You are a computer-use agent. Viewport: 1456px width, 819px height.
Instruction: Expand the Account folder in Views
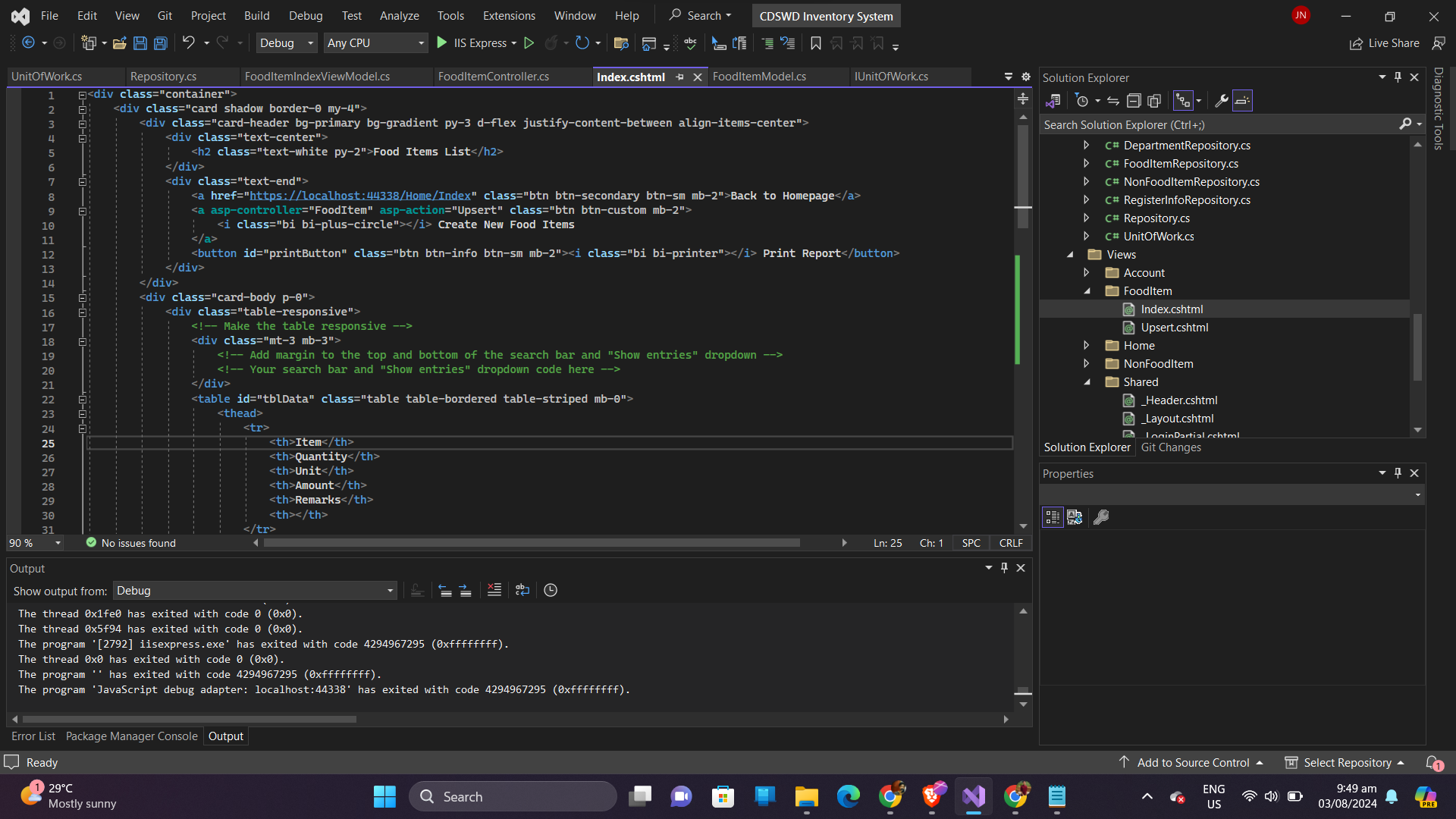click(1086, 273)
